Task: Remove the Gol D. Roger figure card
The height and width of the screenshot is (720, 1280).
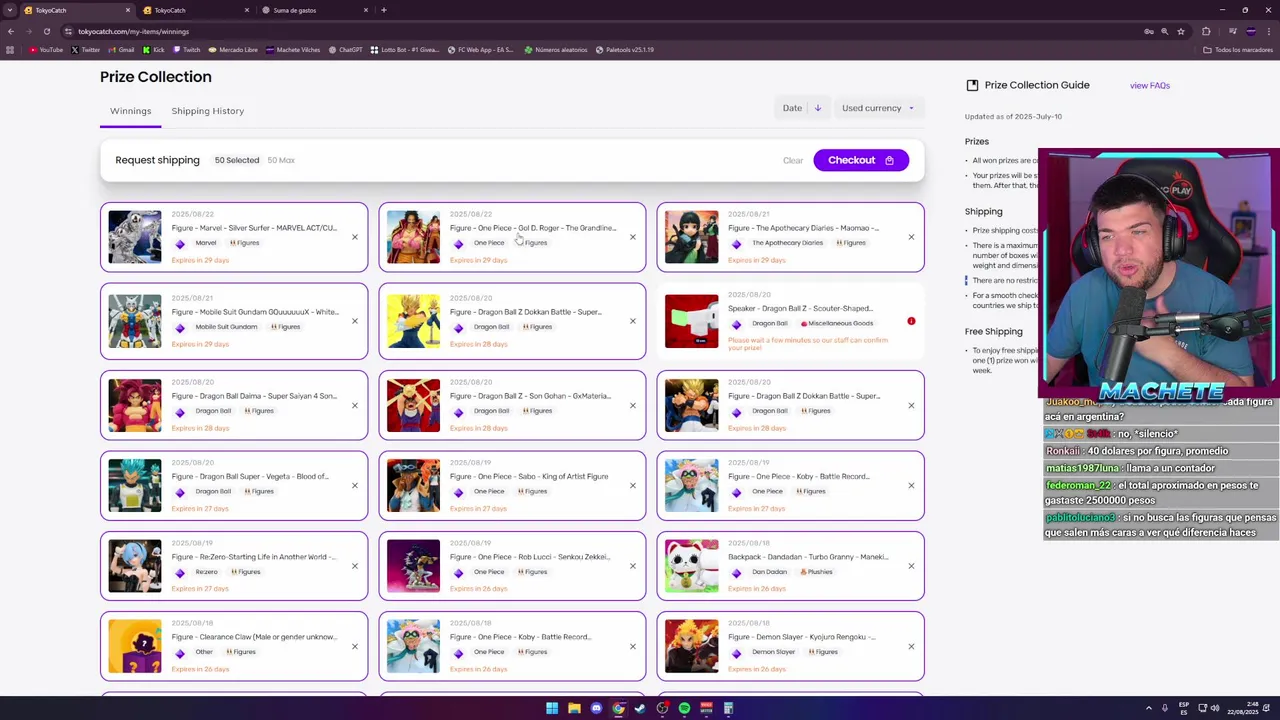Action: (x=632, y=237)
